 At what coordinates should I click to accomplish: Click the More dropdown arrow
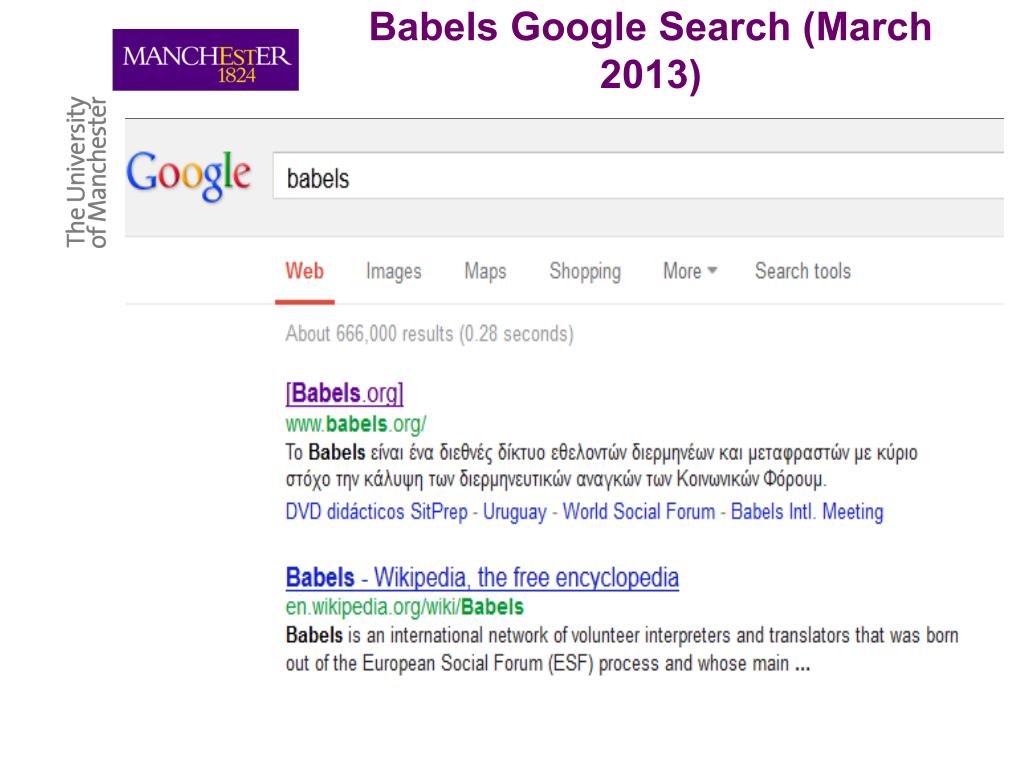712,270
